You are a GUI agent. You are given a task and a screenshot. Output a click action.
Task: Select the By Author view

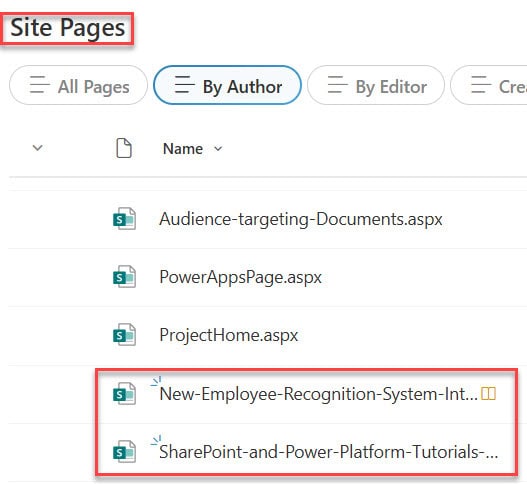point(227,85)
